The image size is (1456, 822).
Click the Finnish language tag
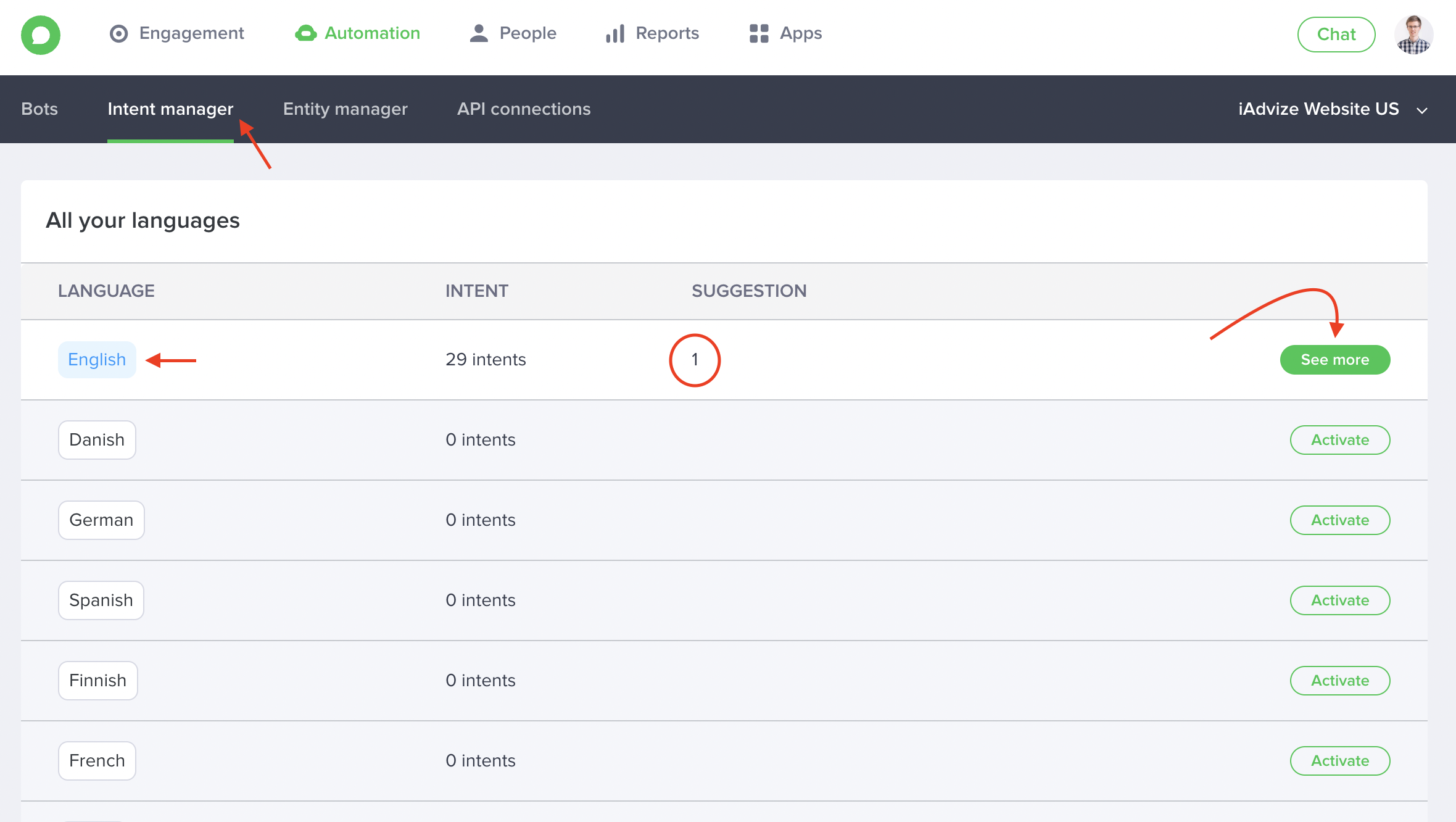[97, 681]
